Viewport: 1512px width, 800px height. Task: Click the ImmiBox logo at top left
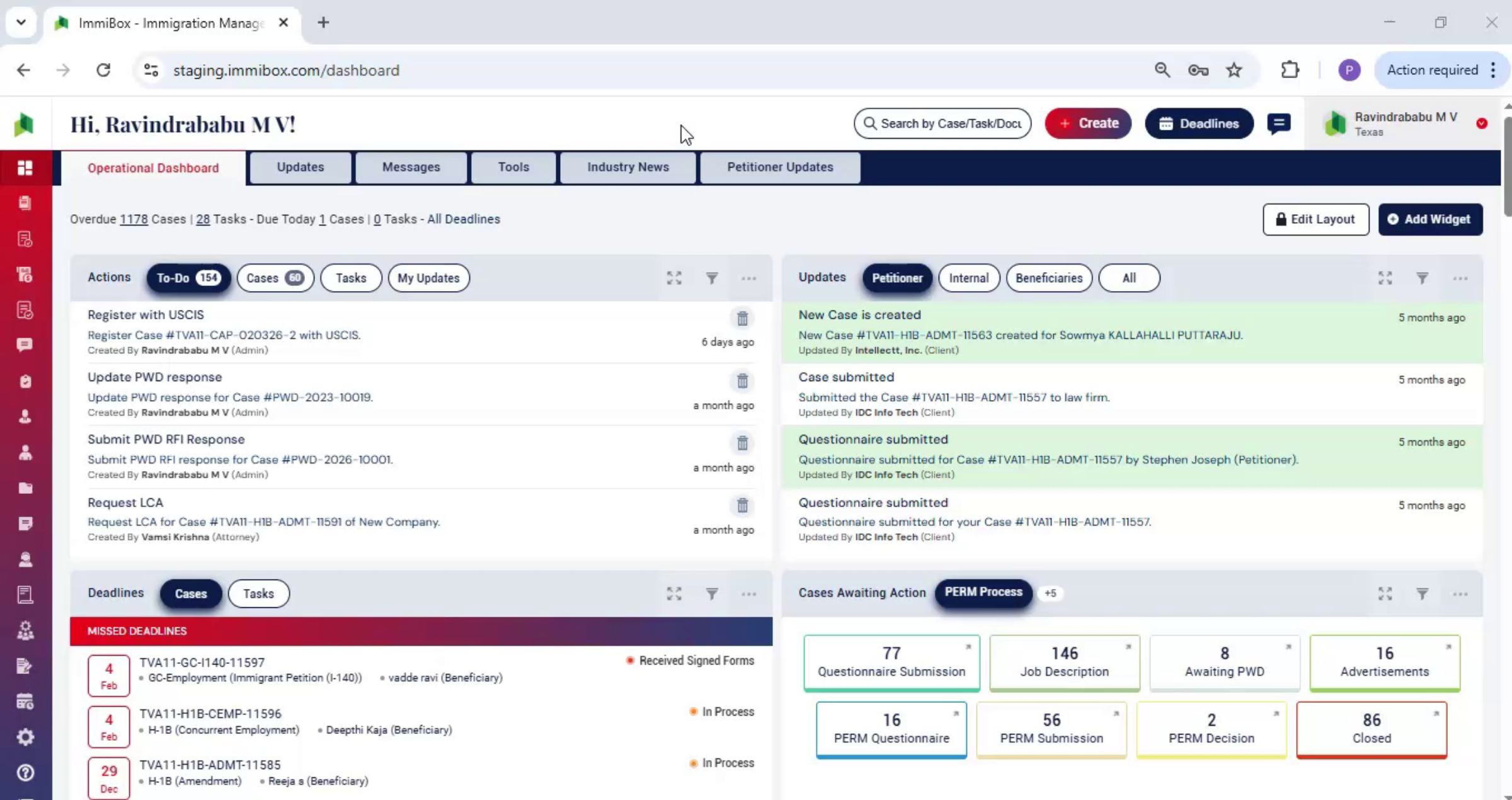(24, 124)
